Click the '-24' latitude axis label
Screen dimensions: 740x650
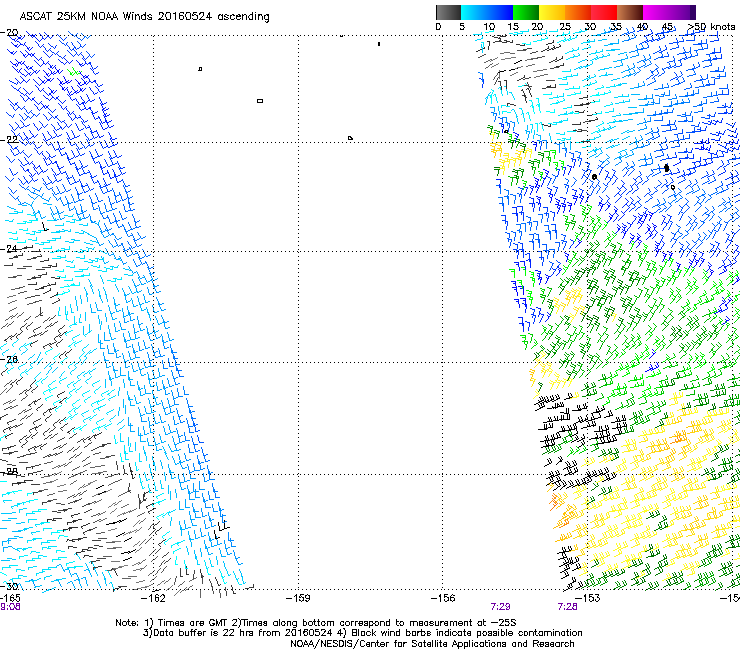(9, 248)
